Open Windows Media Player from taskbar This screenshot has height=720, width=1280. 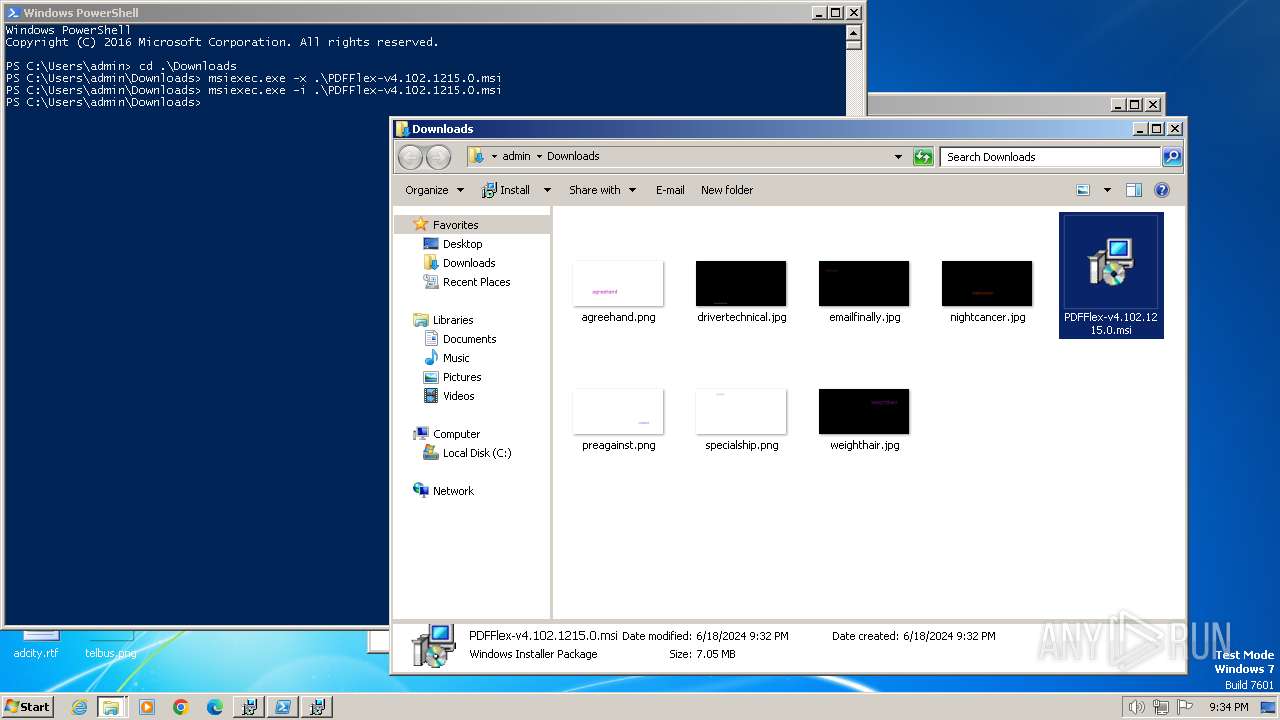[x=147, y=707]
